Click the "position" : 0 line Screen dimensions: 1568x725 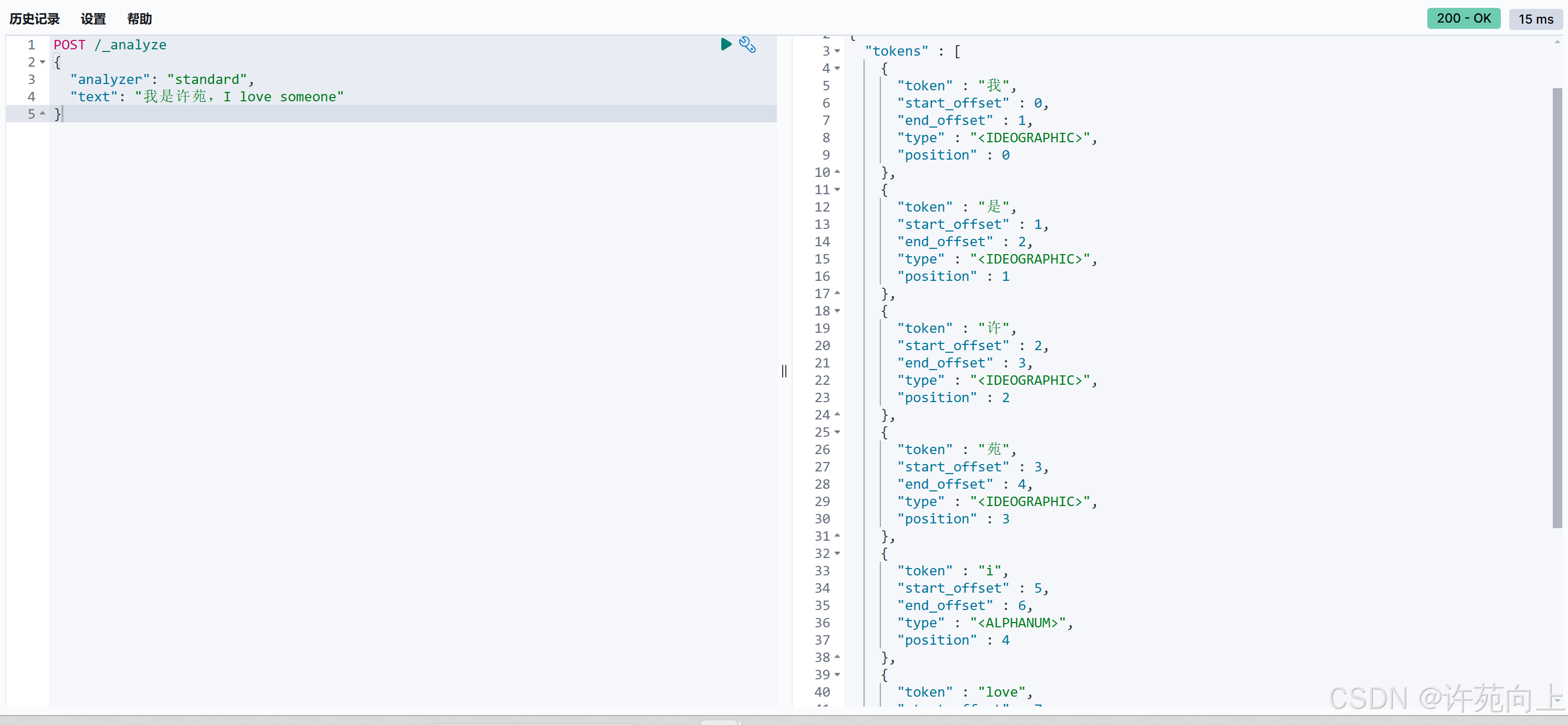(953, 155)
